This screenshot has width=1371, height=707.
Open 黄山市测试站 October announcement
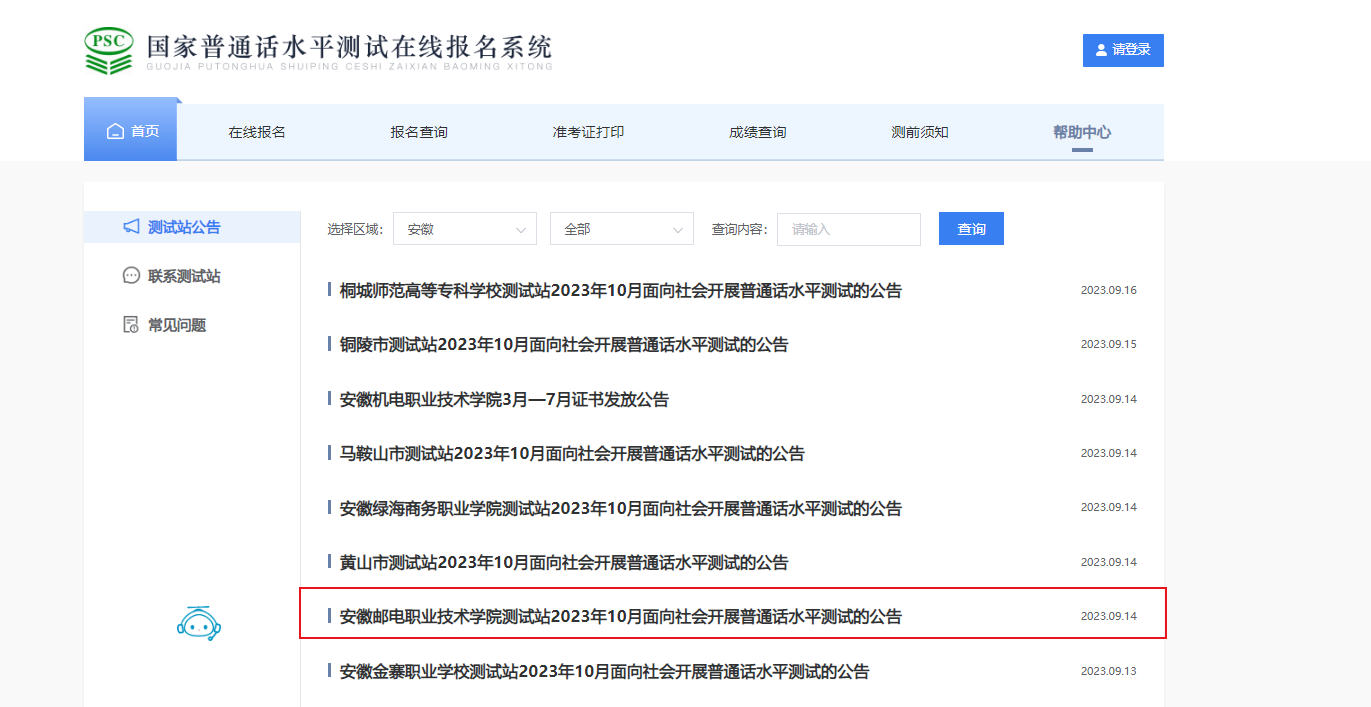564,563
